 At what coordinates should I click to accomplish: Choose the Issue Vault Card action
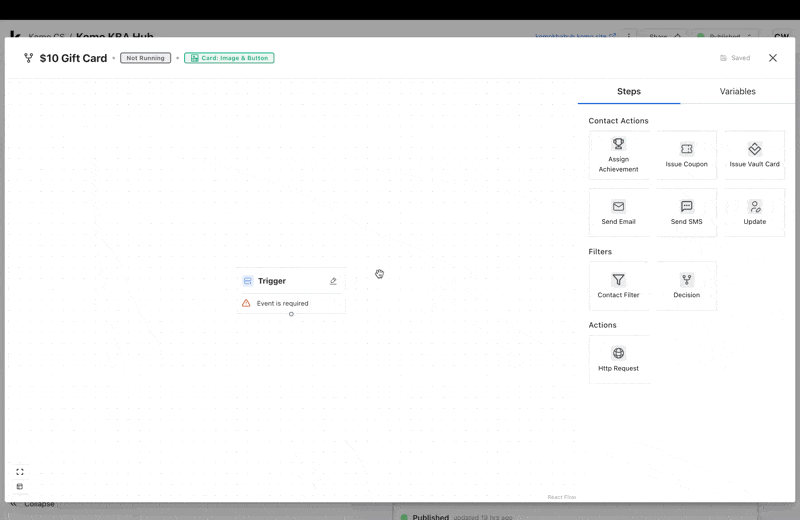click(754, 155)
